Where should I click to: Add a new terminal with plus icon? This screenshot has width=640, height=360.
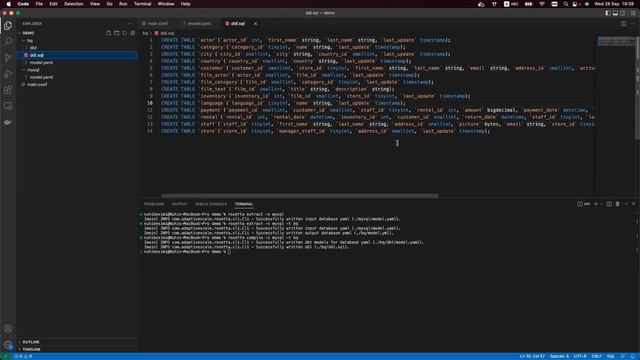click(x=596, y=204)
